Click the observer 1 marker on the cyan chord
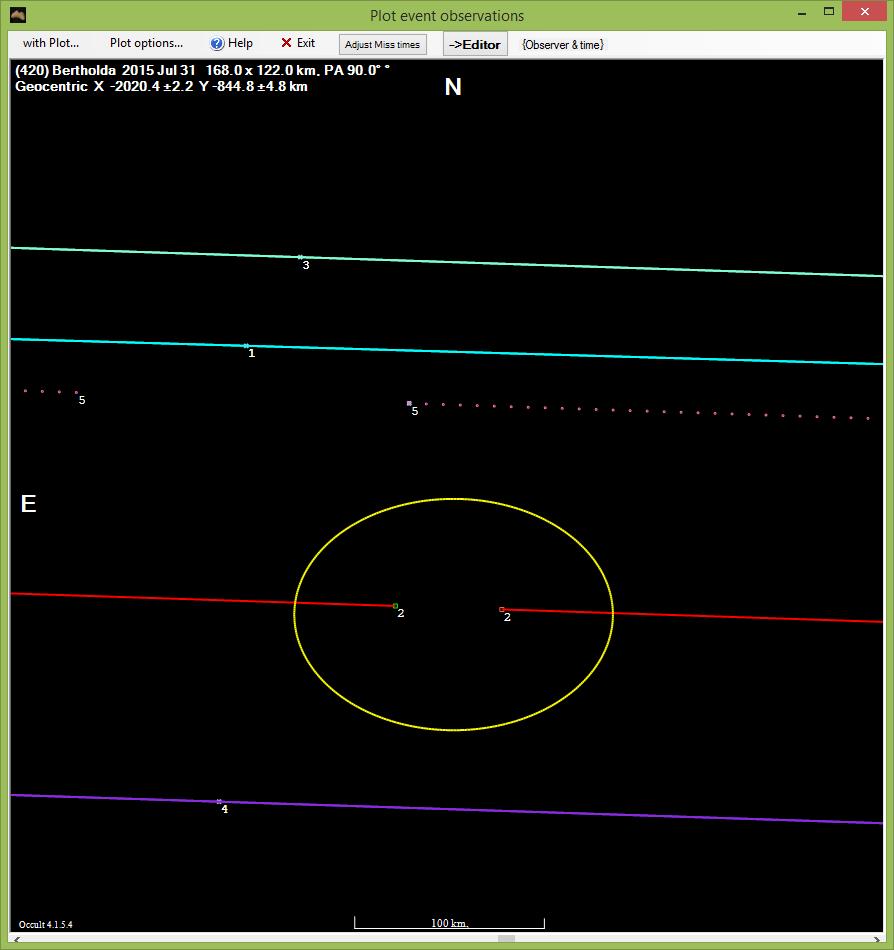Image resolution: width=894 pixels, height=950 pixels. coord(246,346)
